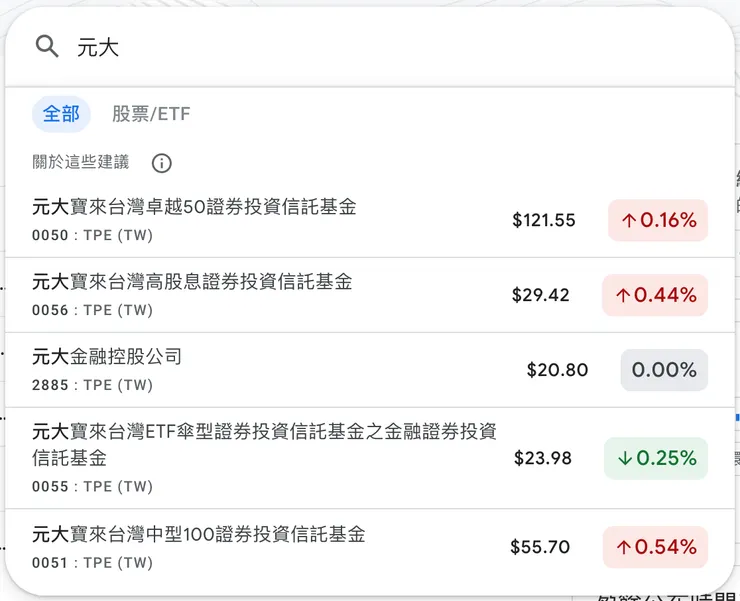Click the 2885 : TPE (TW) ticker label
Image resolution: width=740 pixels, height=601 pixels.
[92, 385]
